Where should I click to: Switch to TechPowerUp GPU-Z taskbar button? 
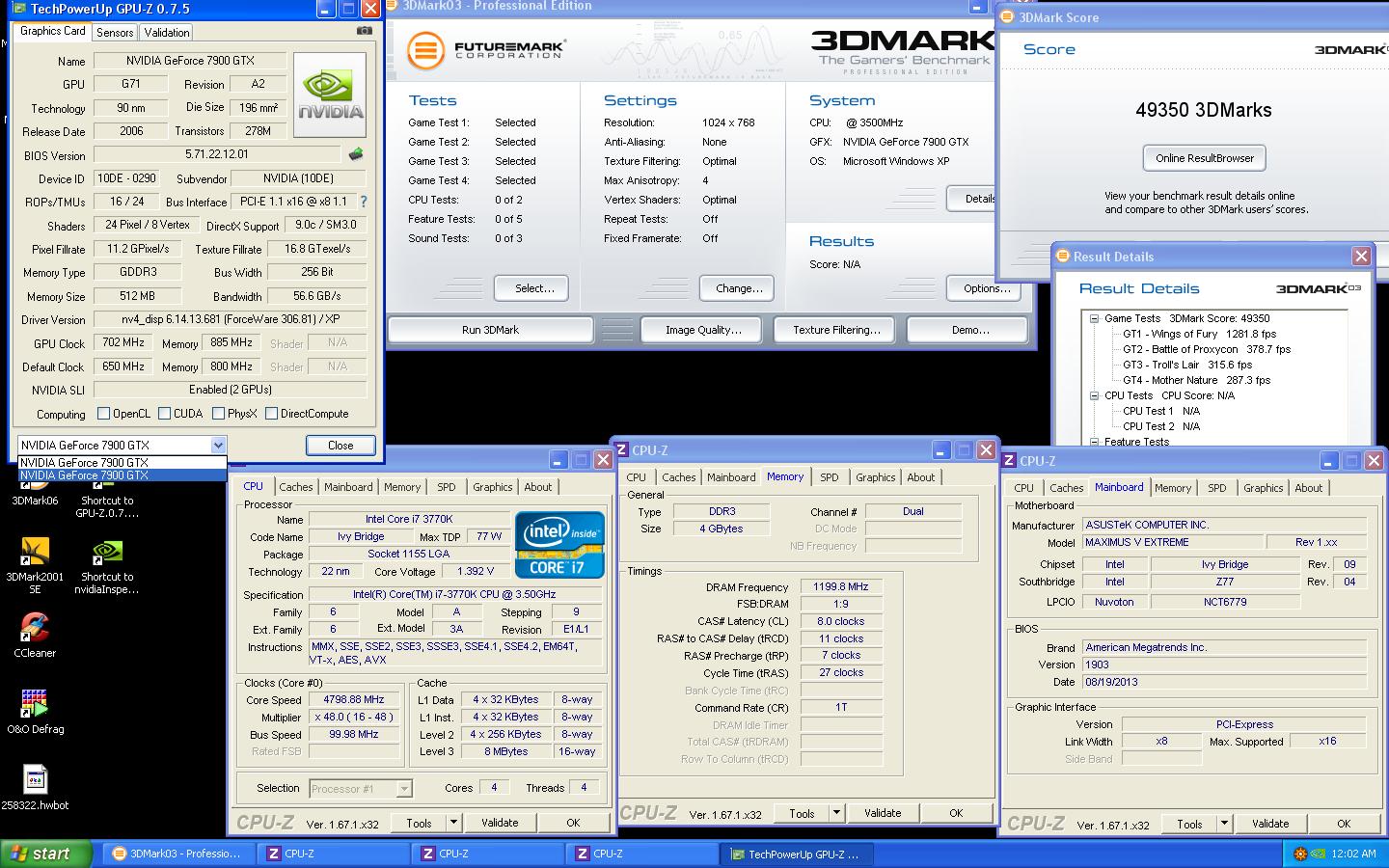tap(796, 854)
